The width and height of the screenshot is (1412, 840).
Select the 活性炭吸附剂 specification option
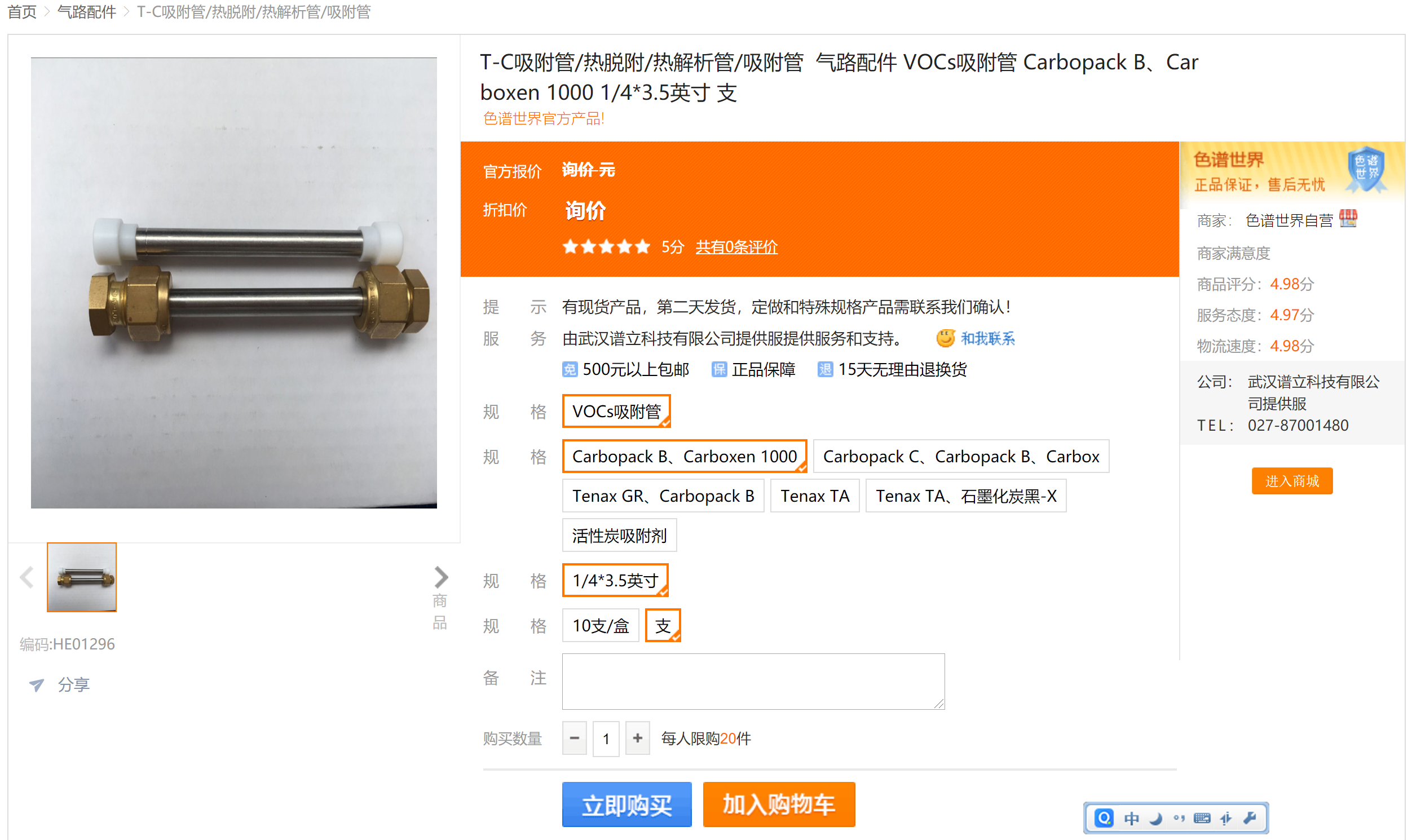point(619,535)
